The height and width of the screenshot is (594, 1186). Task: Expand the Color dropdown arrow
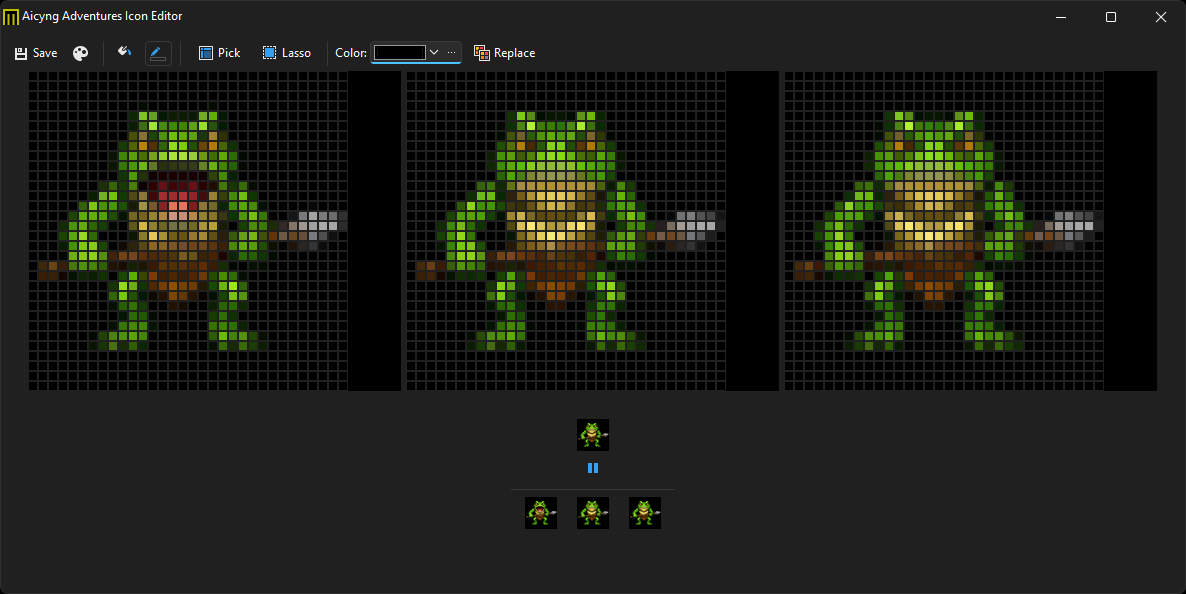pyautogui.click(x=434, y=52)
